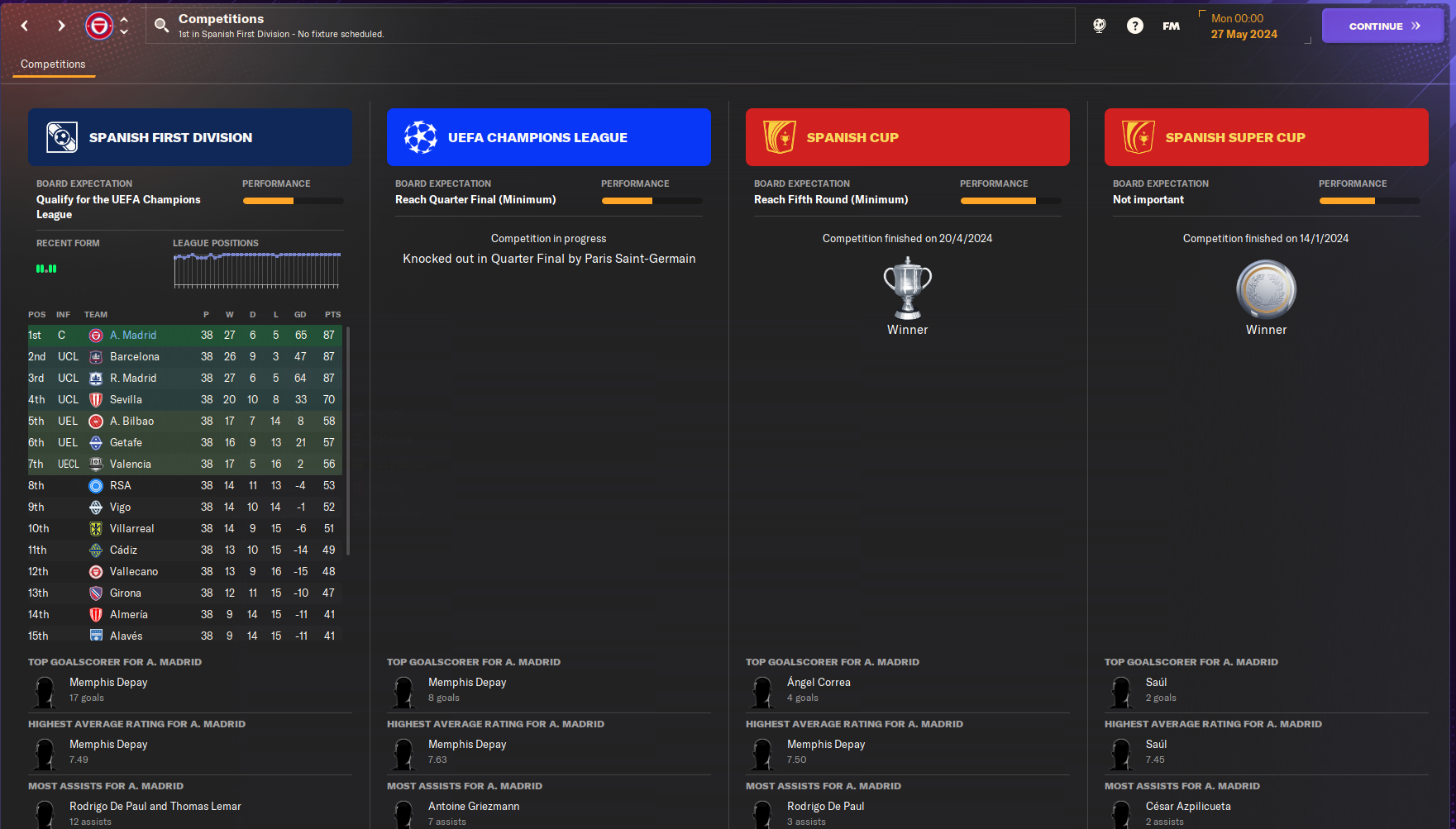Open Ángel Correa, Spanish Cup top goalscorer

click(x=819, y=683)
